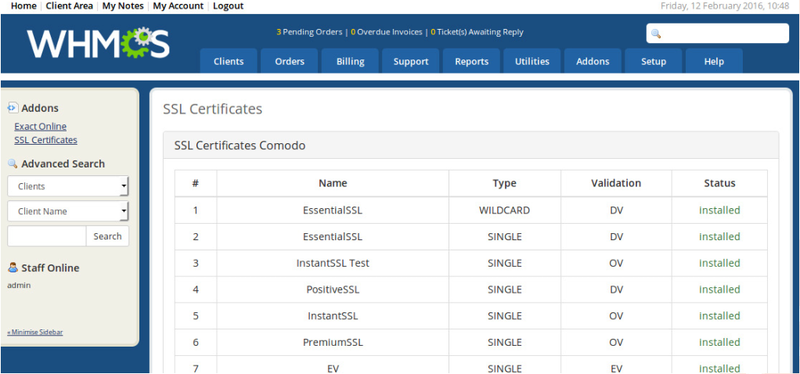
Task: Open the Setup menu tab
Action: tap(654, 61)
